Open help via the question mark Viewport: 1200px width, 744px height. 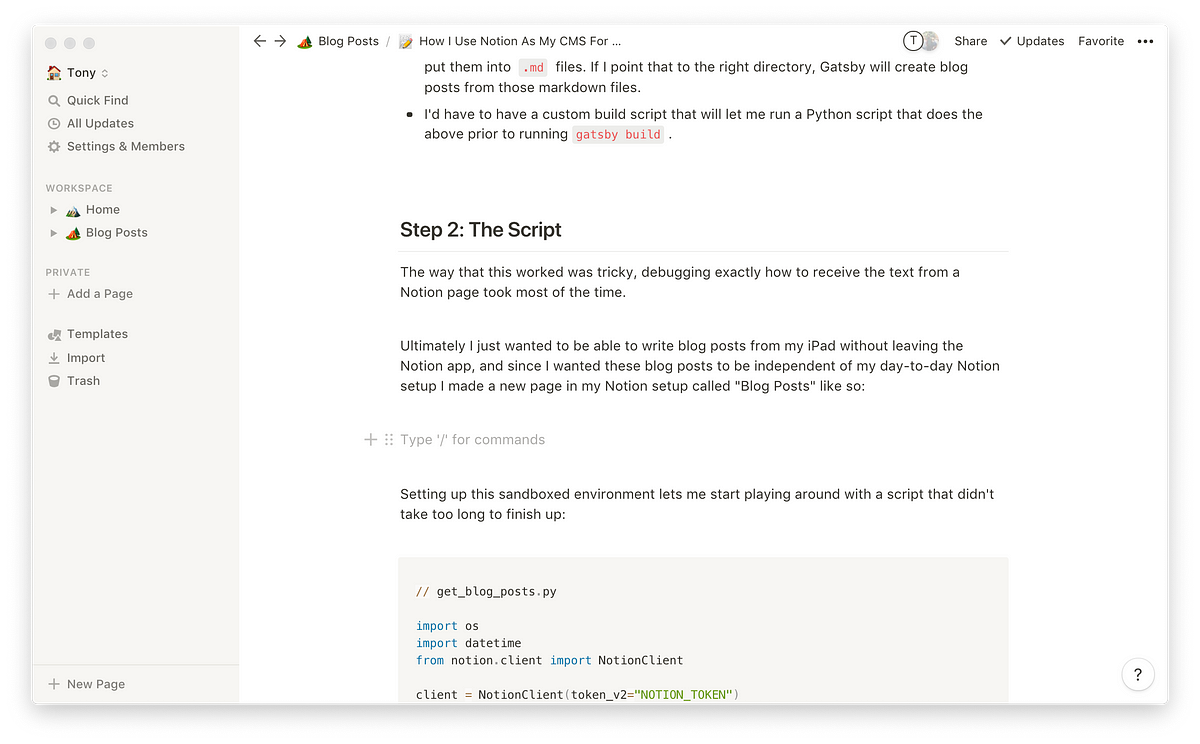[1138, 674]
